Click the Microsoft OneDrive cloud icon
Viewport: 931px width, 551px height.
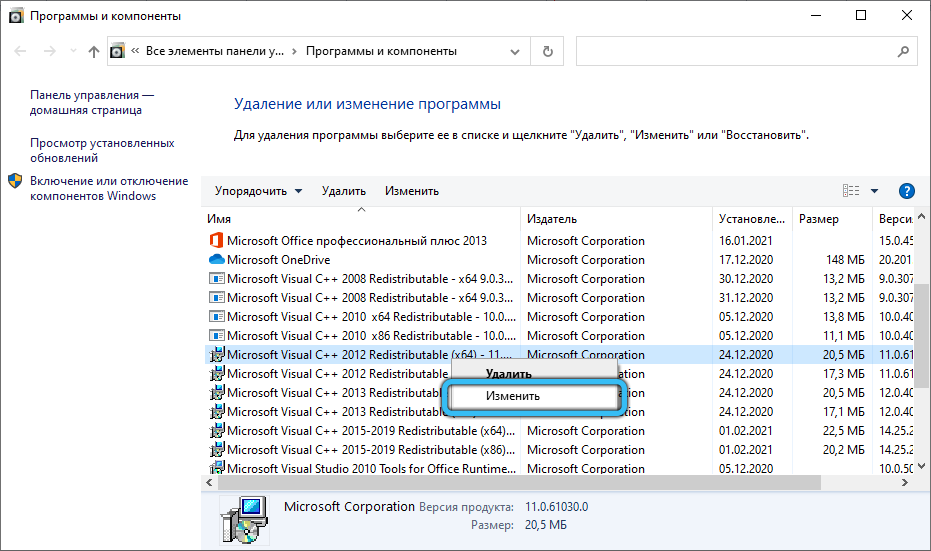coord(216,260)
